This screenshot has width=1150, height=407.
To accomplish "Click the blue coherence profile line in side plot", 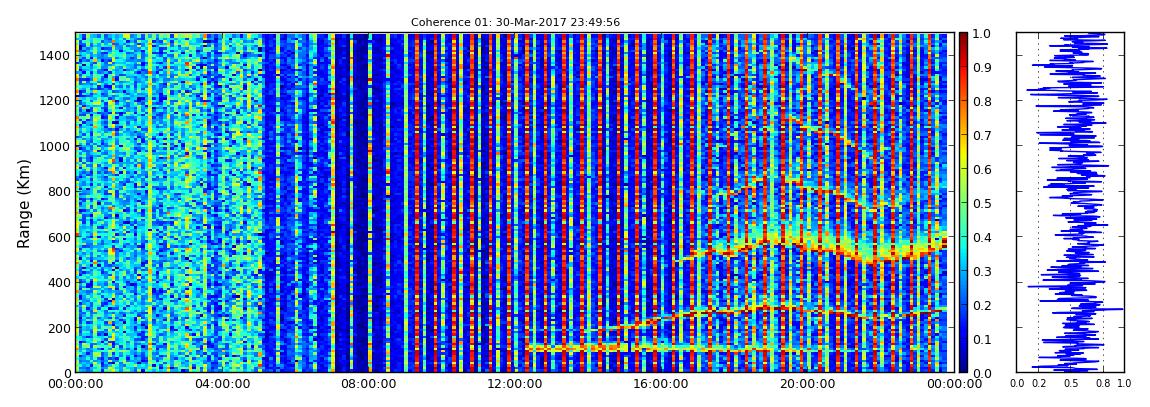I will [1076, 202].
